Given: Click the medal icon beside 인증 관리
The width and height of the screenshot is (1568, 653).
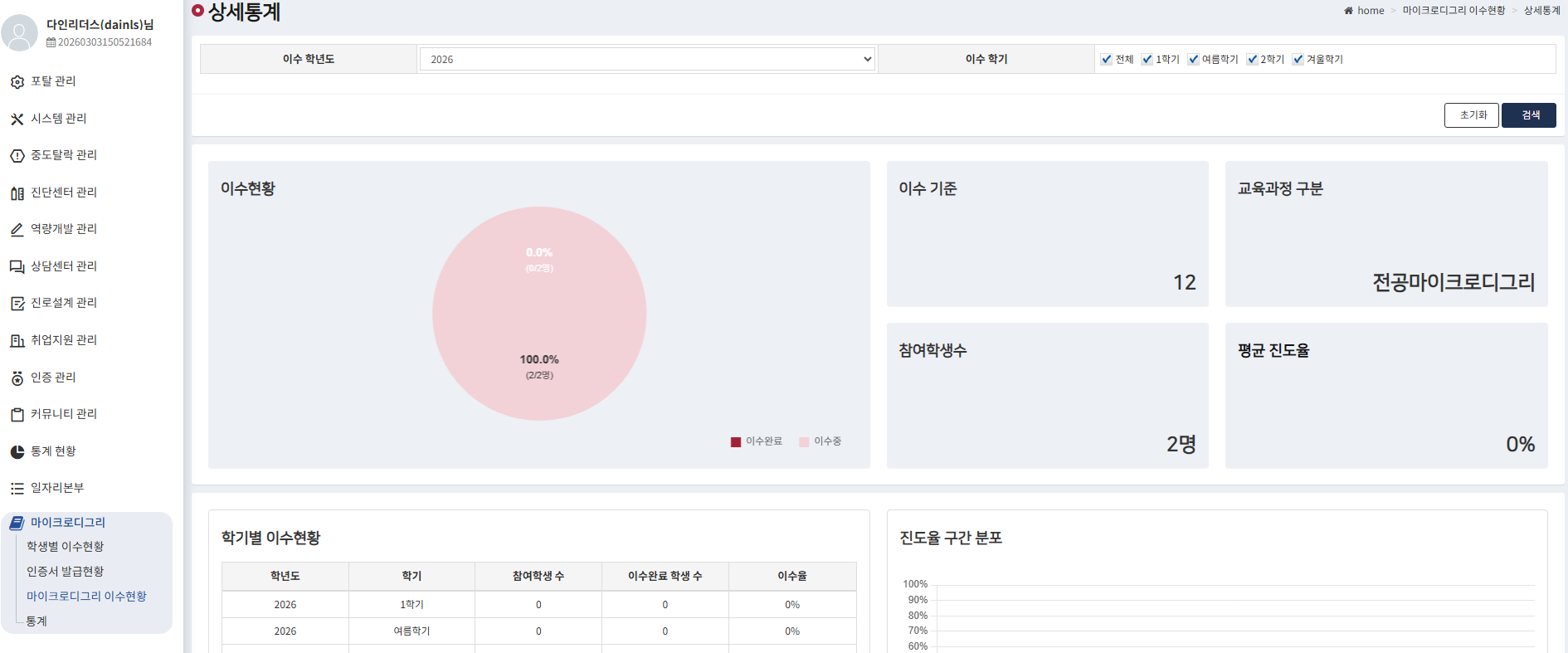Looking at the screenshot, I should tap(17, 378).
